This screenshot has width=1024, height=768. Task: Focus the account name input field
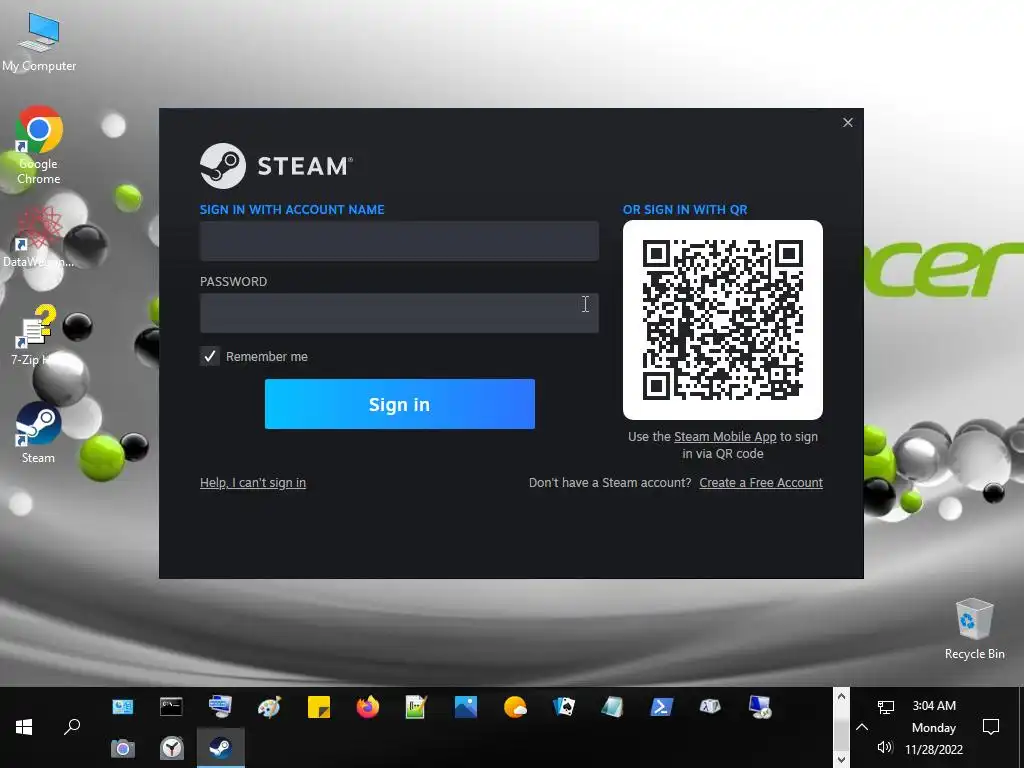(x=399, y=241)
